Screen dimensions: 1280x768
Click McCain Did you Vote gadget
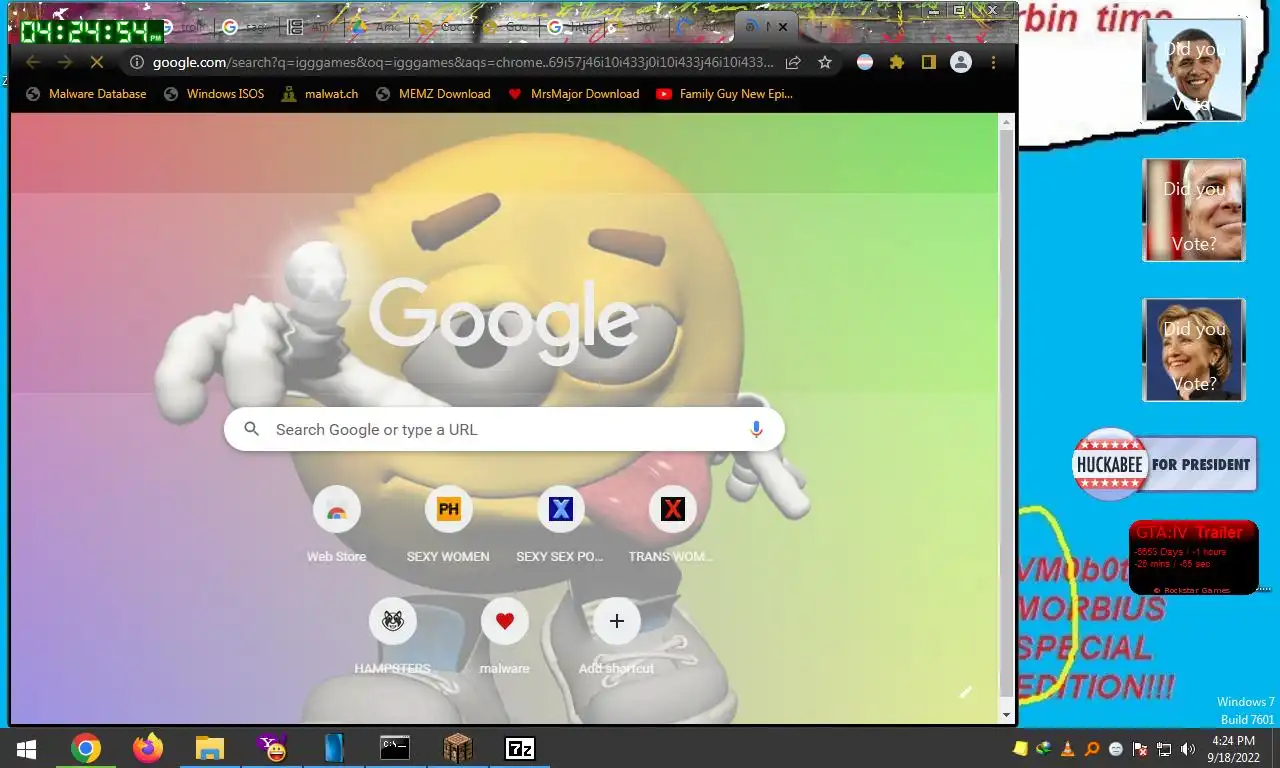tap(1194, 210)
